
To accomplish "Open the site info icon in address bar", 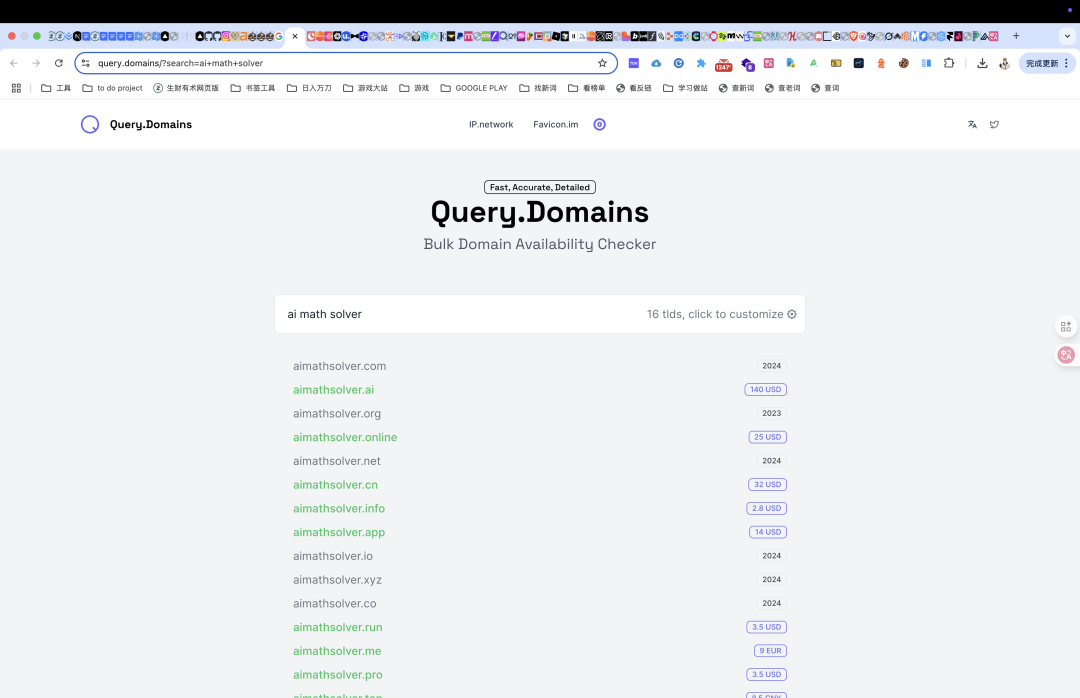I will point(85,63).
